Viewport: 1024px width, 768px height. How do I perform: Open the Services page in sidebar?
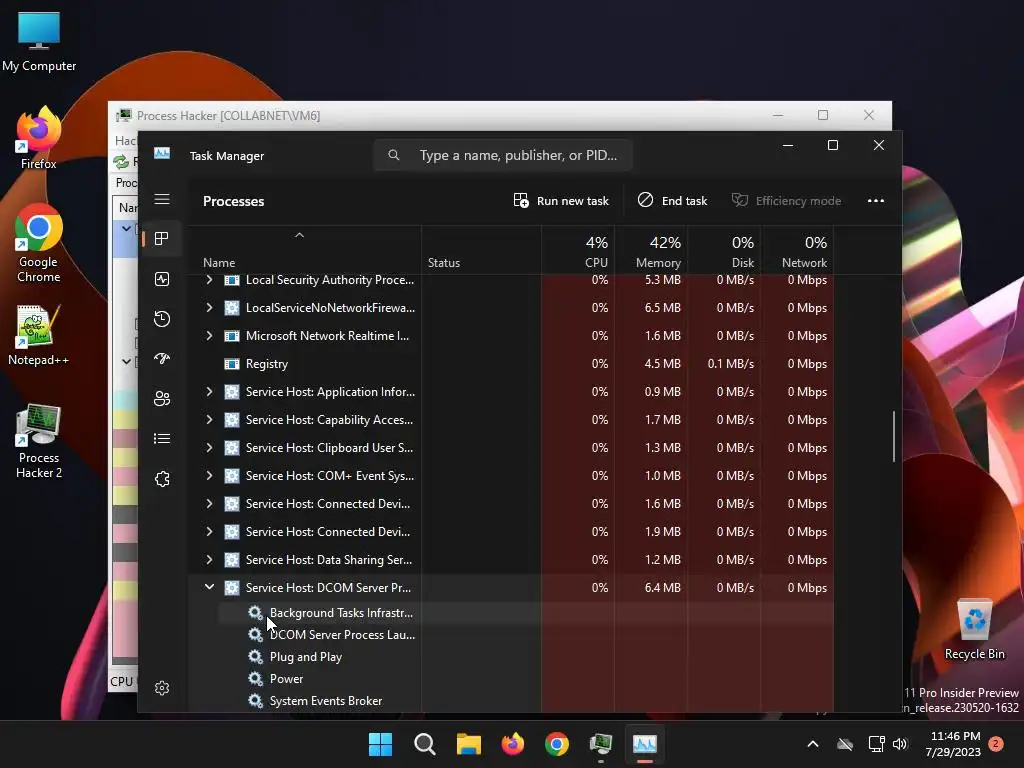pyautogui.click(x=162, y=479)
